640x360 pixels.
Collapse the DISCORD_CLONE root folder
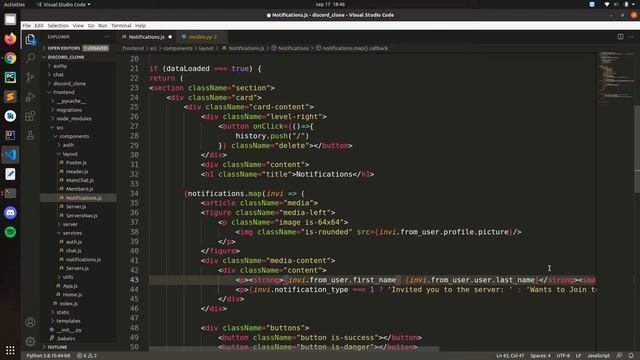(x=65, y=57)
